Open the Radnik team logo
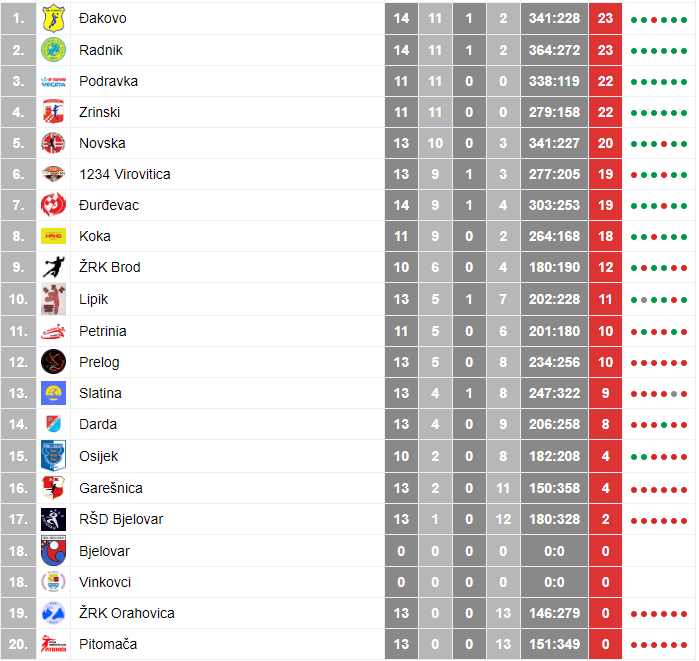The width and height of the screenshot is (699, 661). 53,49
